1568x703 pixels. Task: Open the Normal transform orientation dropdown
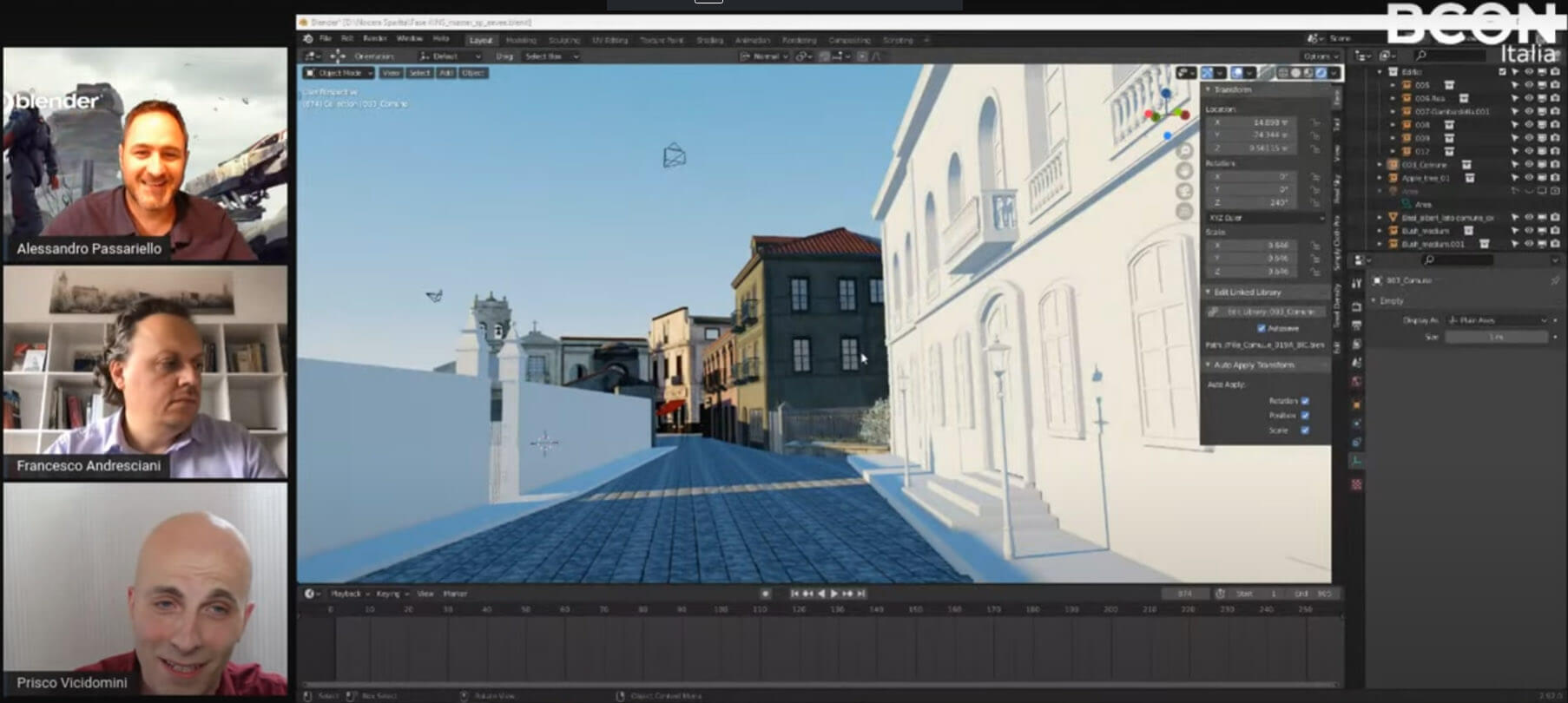coord(765,56)
